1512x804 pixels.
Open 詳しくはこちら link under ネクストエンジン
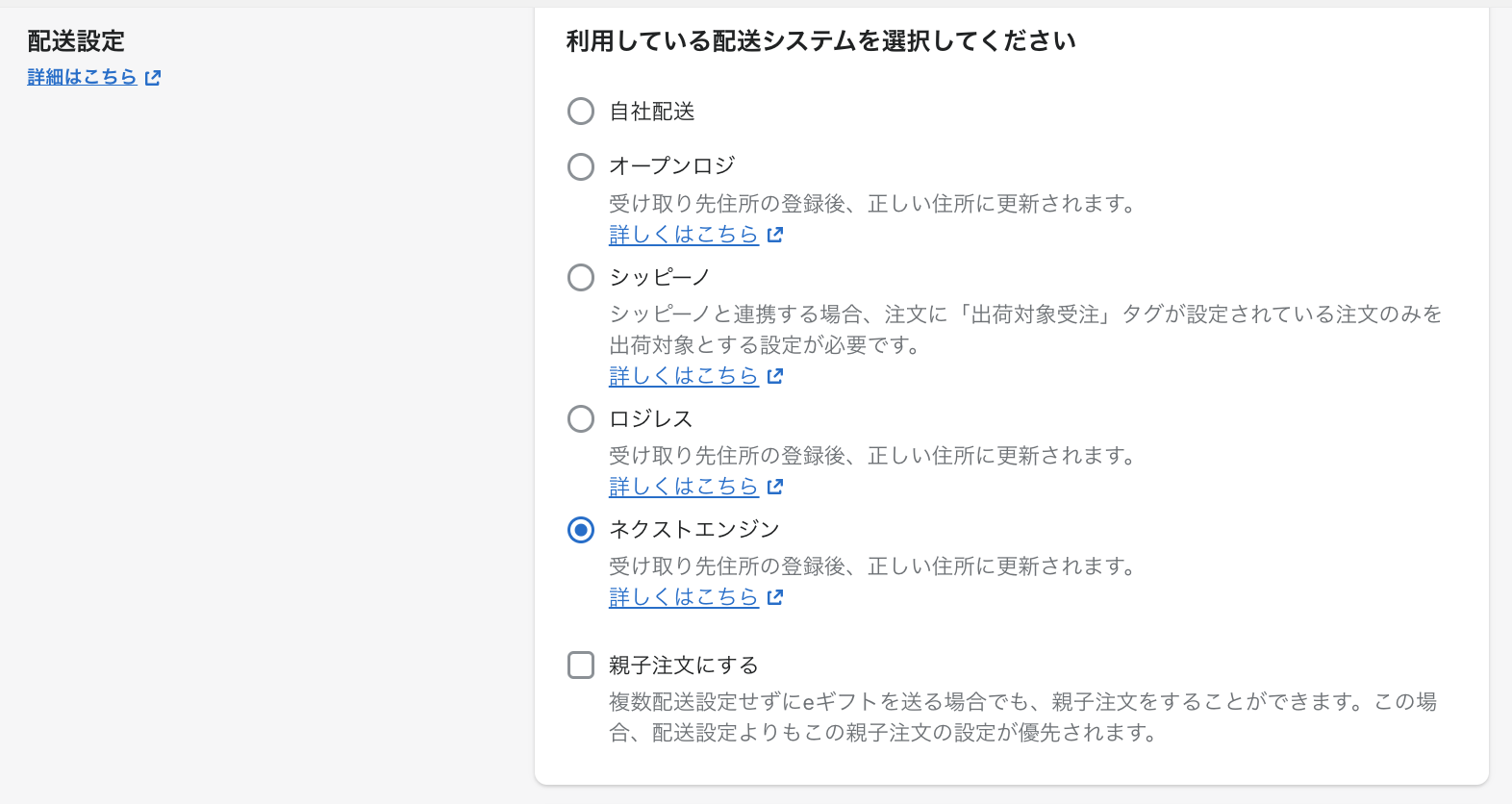tap(684, 597)
